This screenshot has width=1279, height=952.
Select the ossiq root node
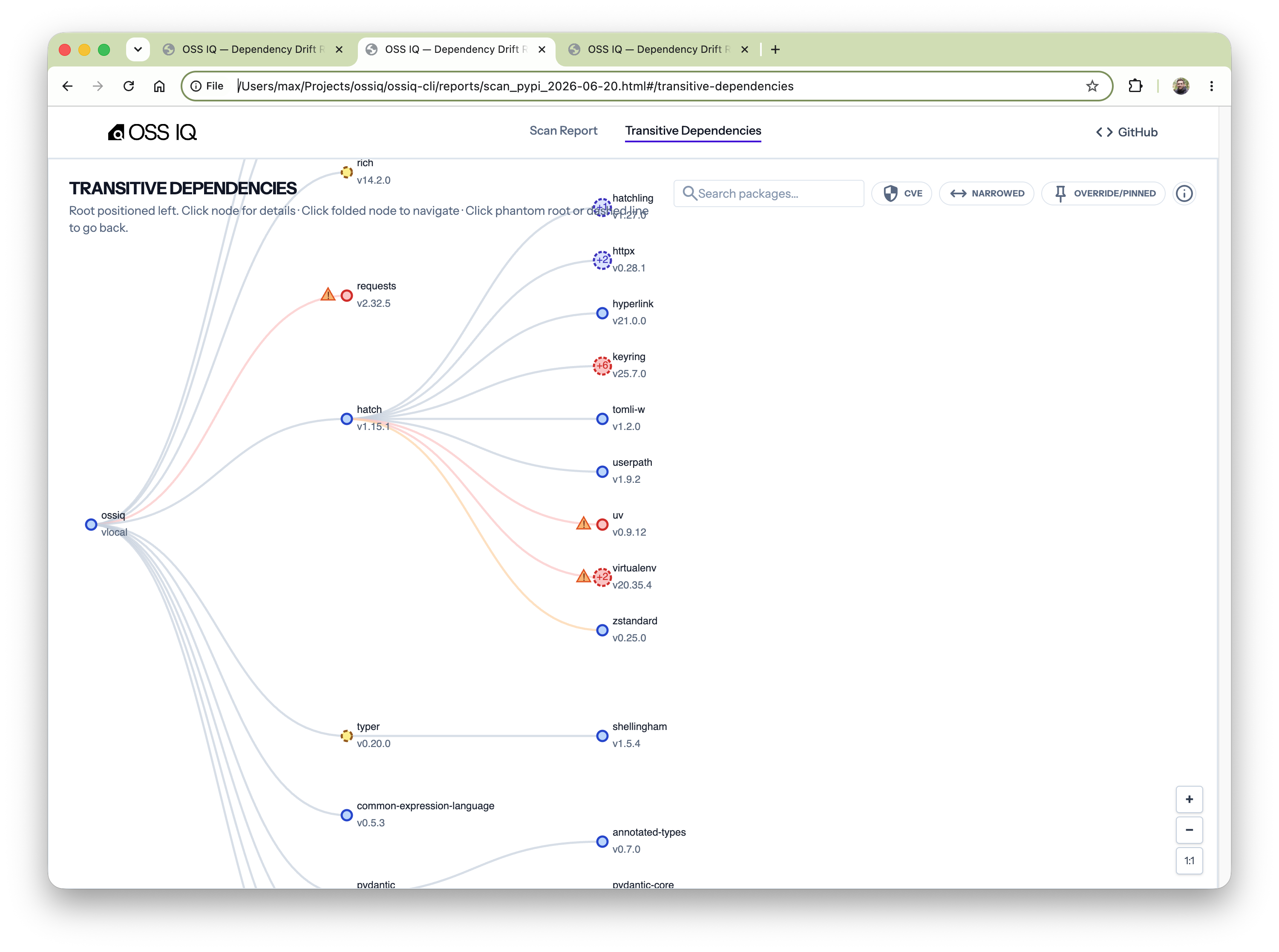(91, 525)
